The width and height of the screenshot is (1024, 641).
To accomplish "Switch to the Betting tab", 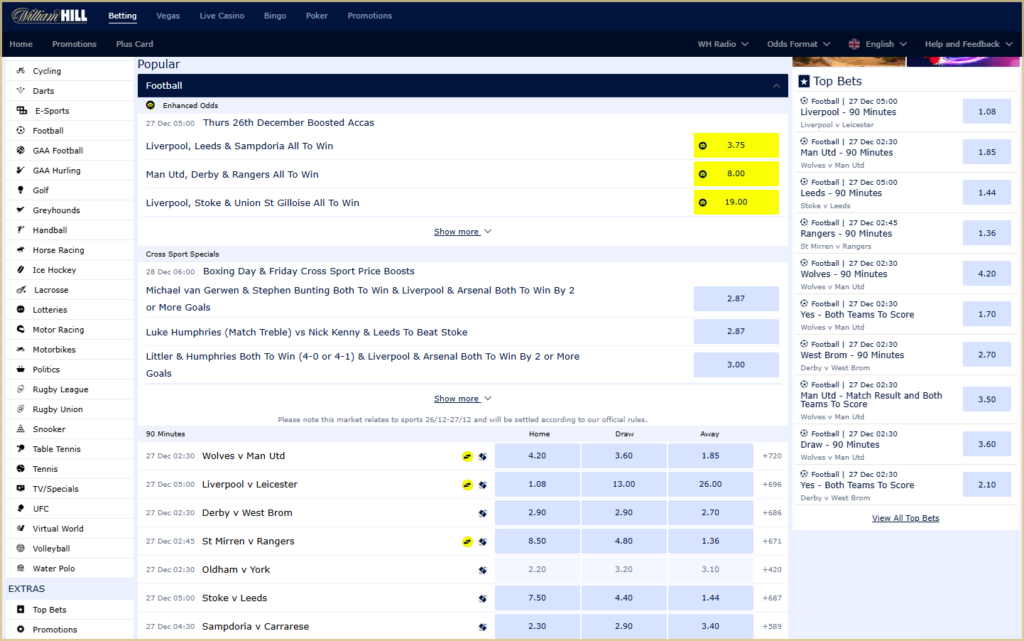I will [122, 16].
